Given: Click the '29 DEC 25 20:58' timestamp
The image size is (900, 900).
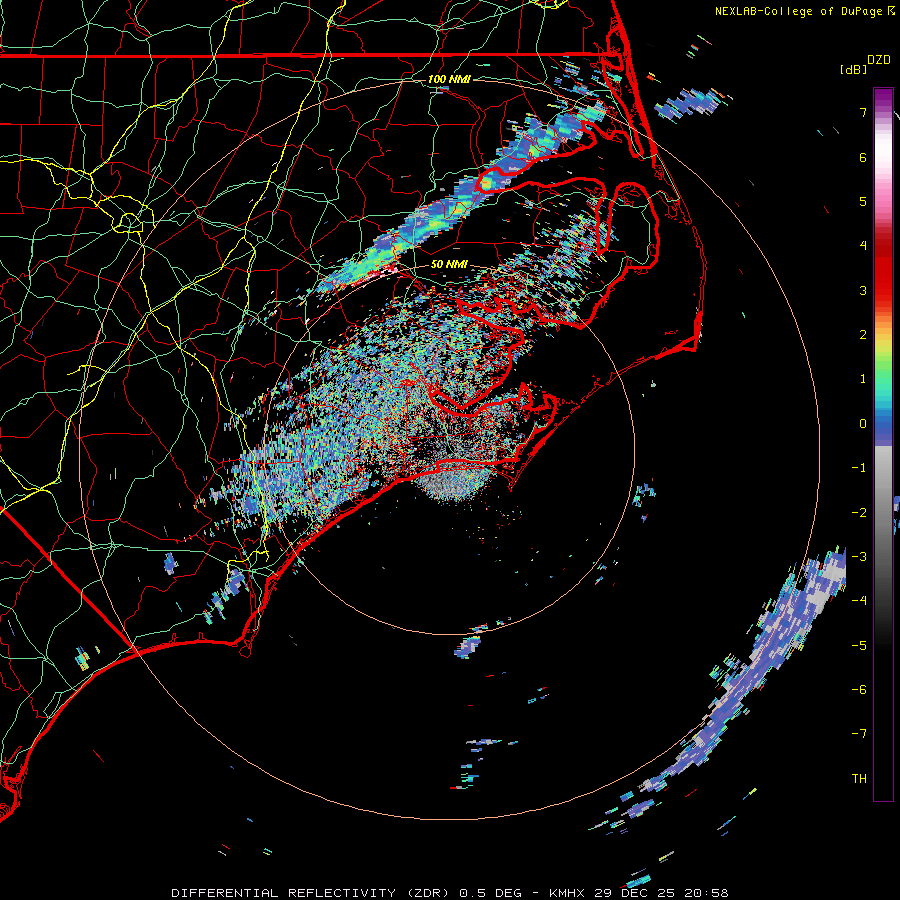Looking at the screenshot, I should [662, 893].
